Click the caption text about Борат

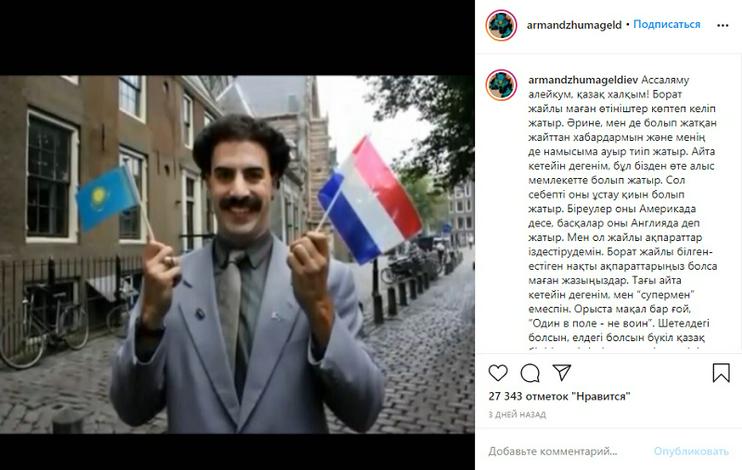pos(623,213)
